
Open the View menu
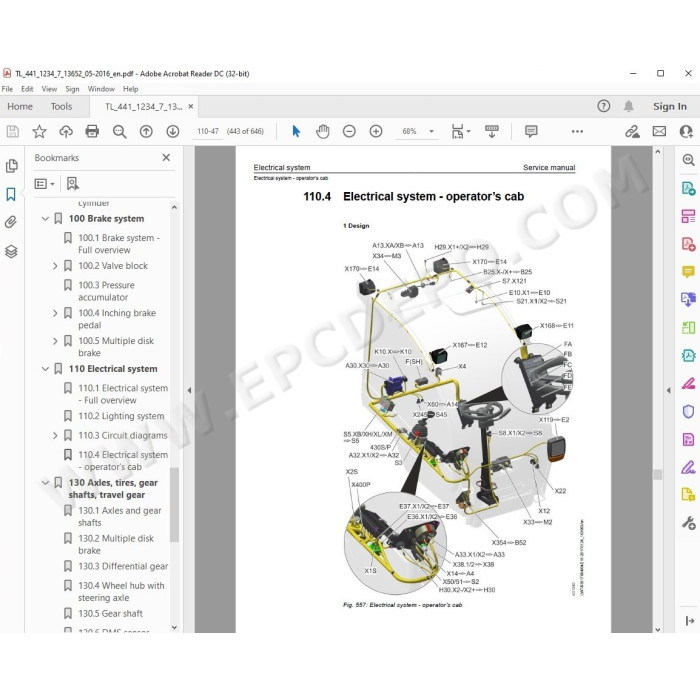click(49, 89)
